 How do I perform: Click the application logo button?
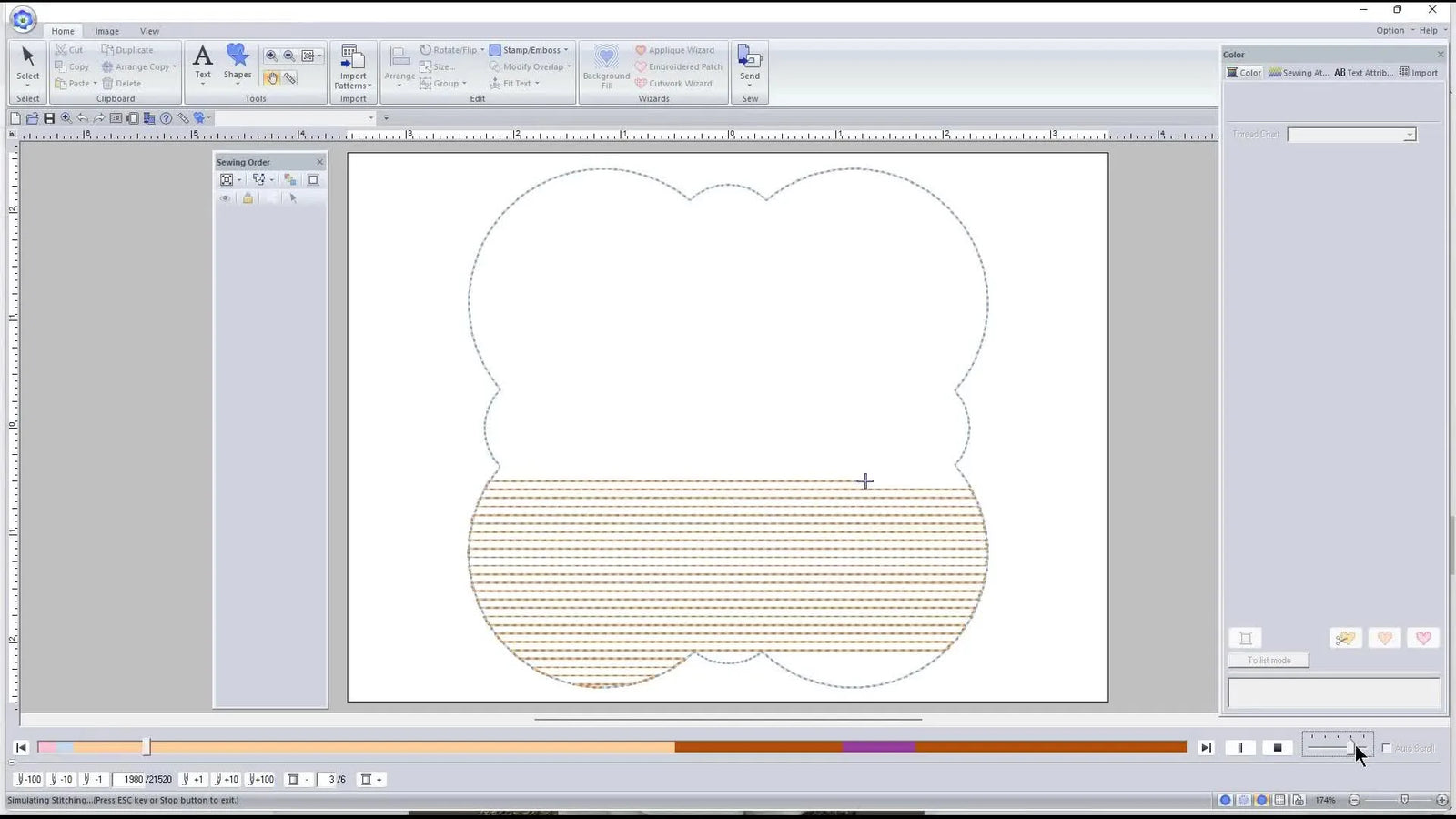pos(23,19)
